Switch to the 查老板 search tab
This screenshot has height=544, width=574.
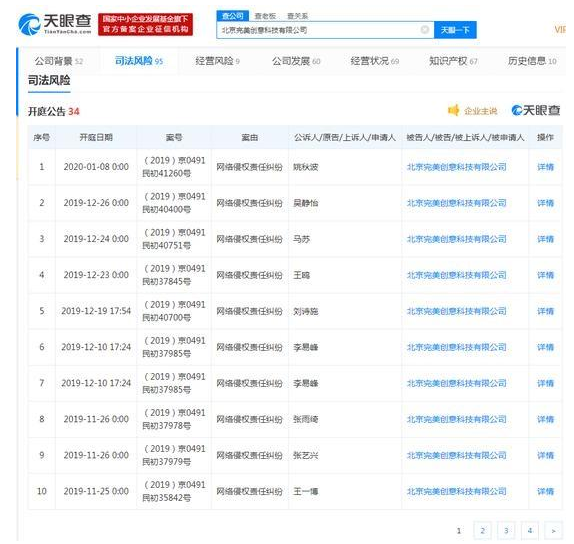pyautogui.click(x=265, y=16)
